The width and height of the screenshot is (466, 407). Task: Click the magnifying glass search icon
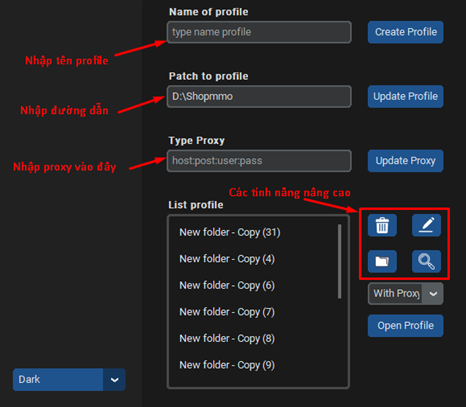pos(426,261)
